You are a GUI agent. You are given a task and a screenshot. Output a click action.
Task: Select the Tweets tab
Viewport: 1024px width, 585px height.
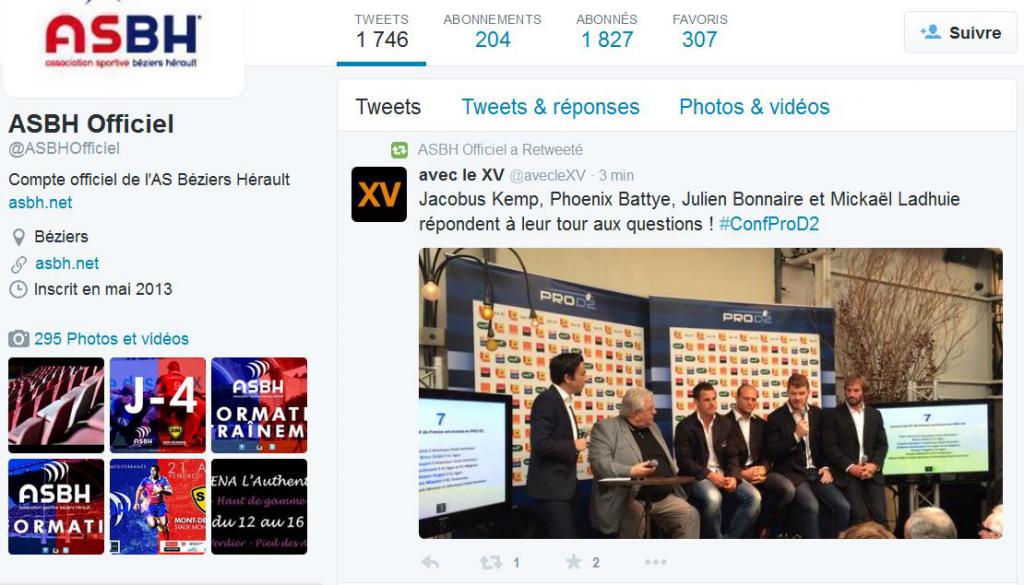388,106
